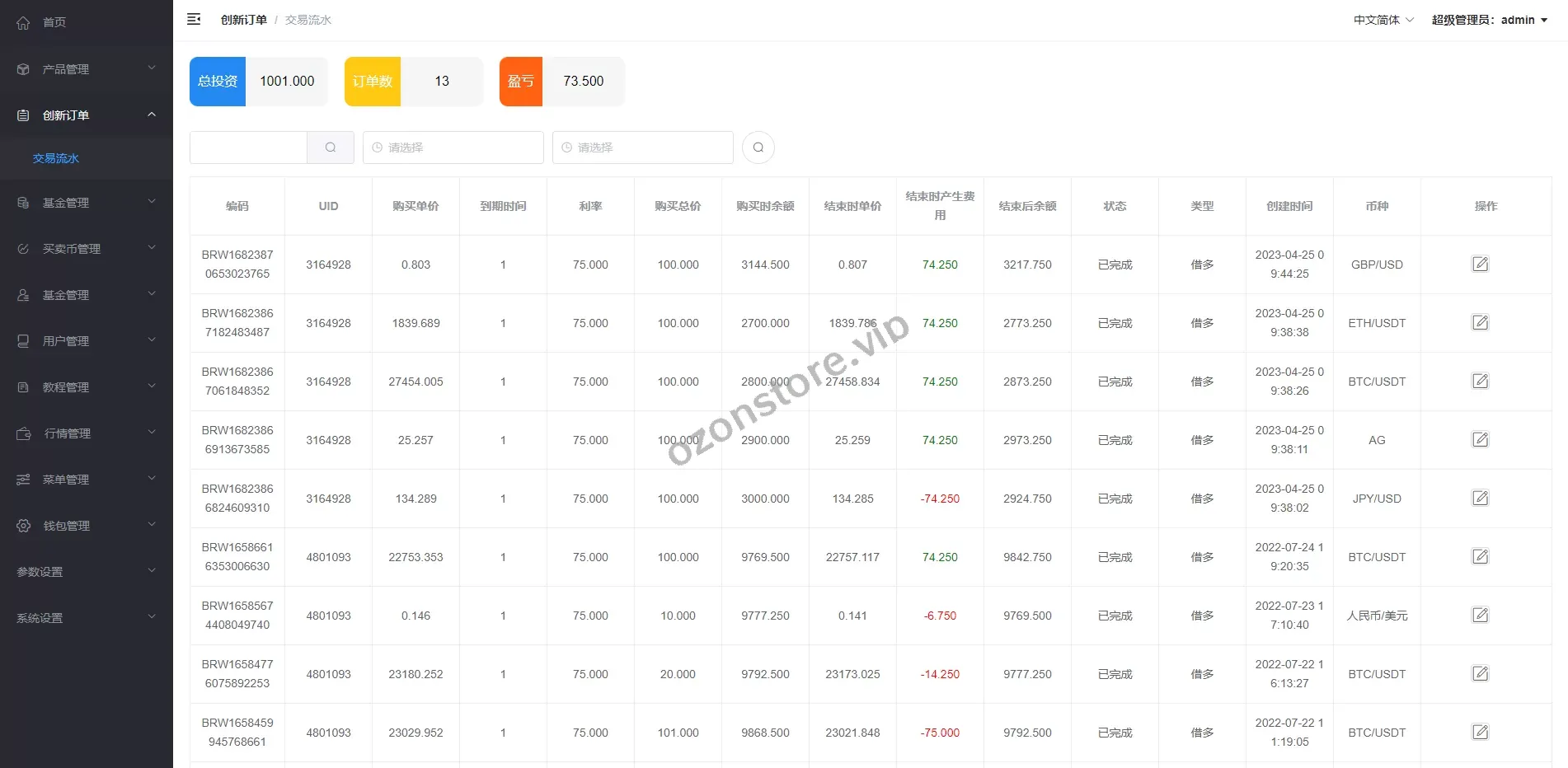Click edit icon for 人民币/美元 order row
The width and height of the screenshot is (1568, 768).
click(x=1480, y=616)
